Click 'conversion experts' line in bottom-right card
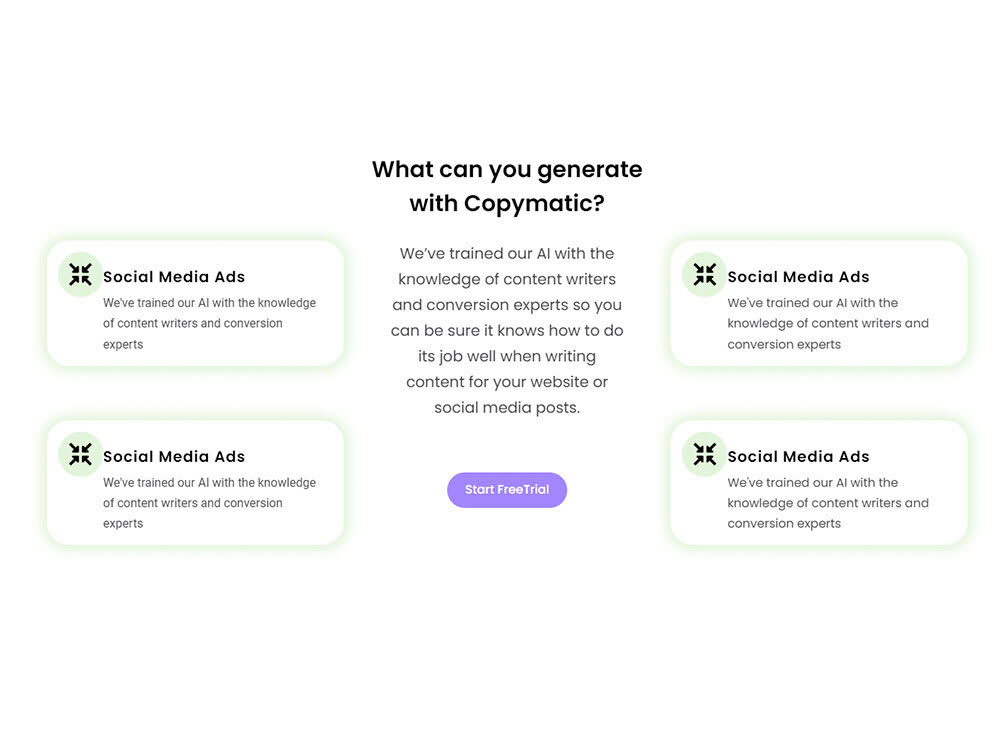 click(x=784, y=524)
